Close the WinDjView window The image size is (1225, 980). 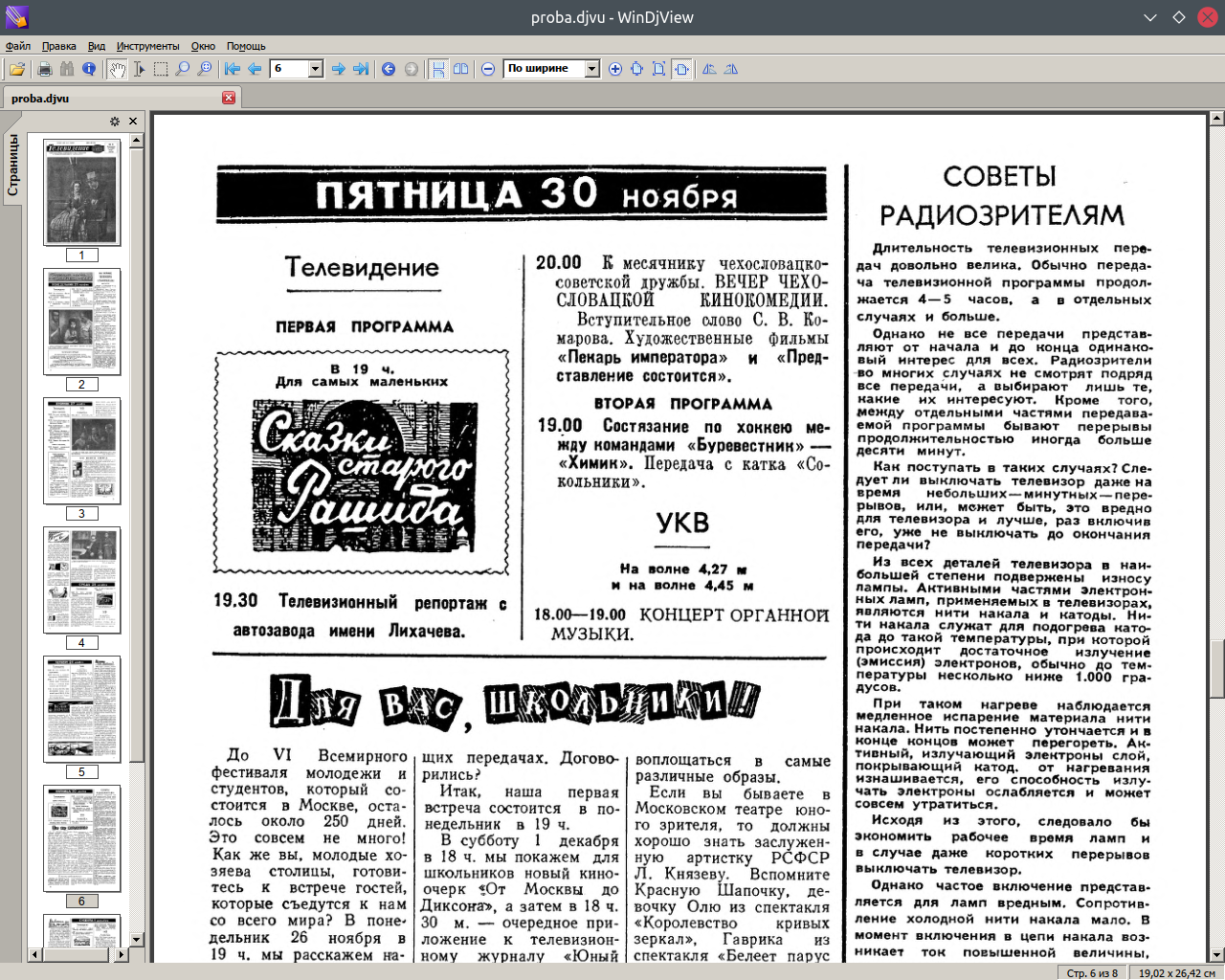(1208, 17)
